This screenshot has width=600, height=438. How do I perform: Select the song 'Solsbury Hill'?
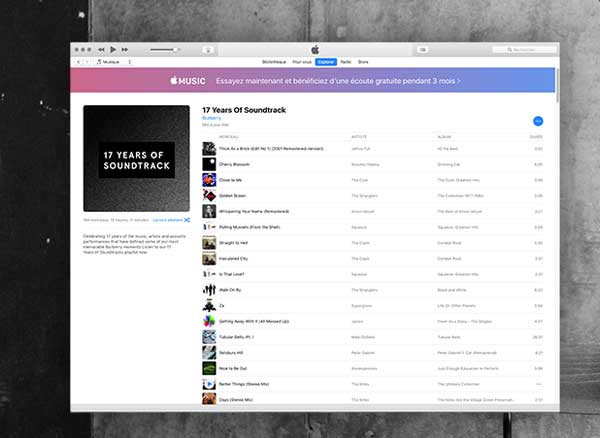tap(231, 353)
